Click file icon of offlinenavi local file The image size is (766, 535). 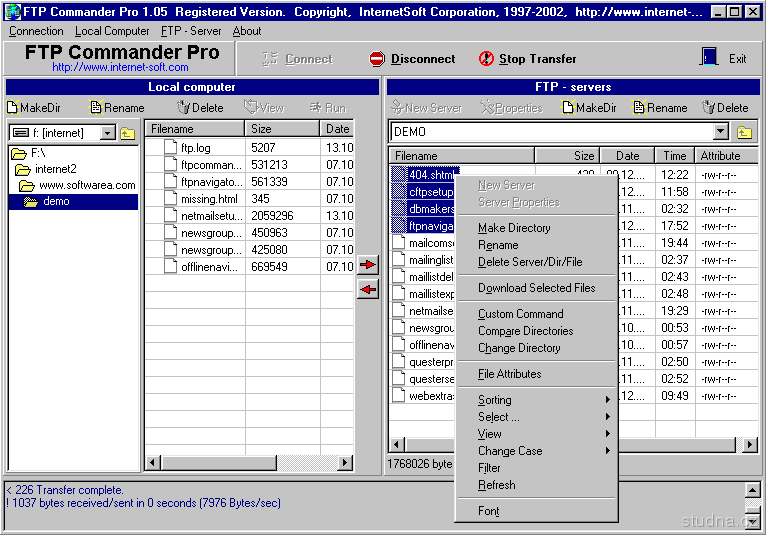click(170, 266)
